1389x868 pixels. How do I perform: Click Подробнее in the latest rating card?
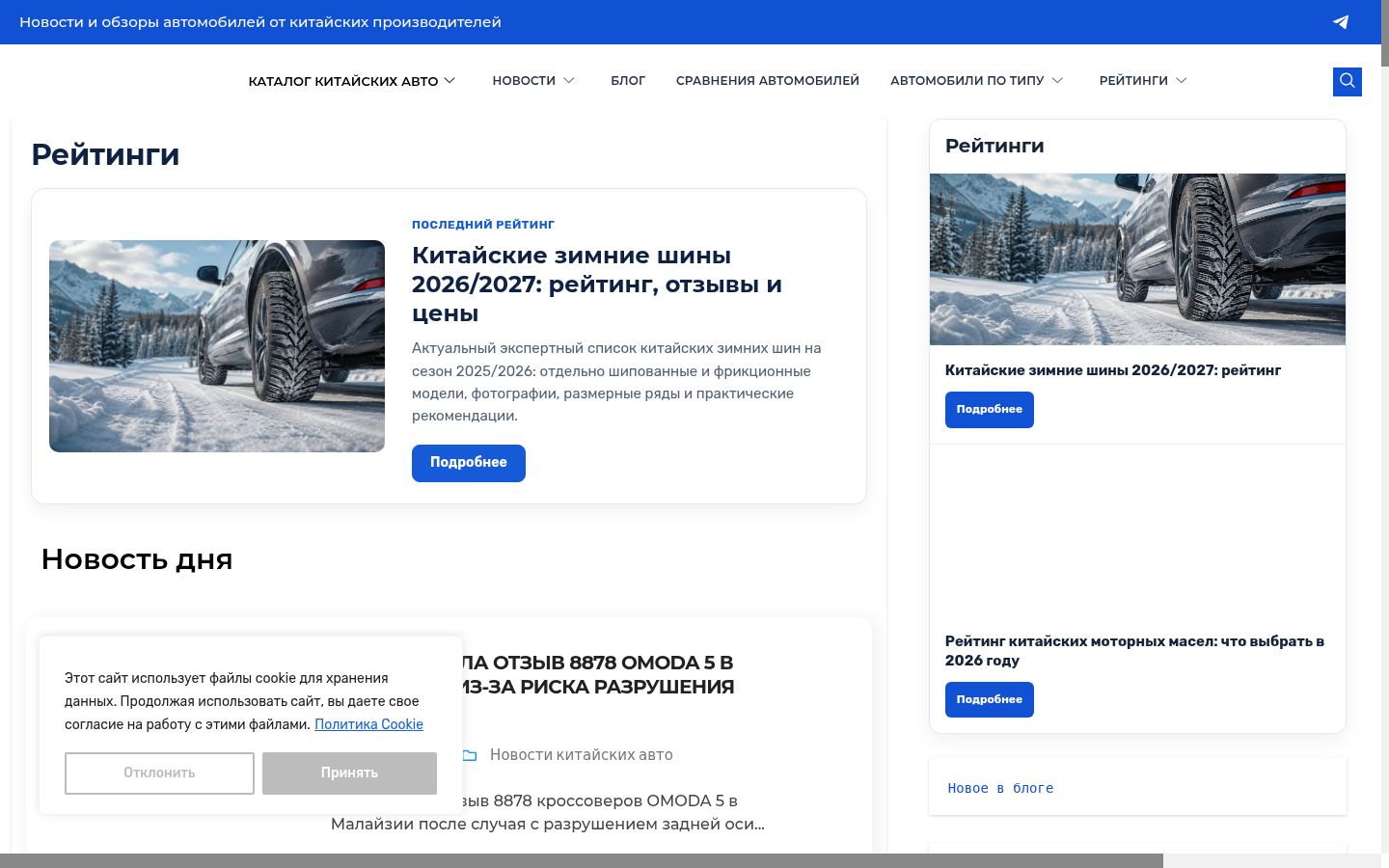pyautogui.click(x=469, y=463)
